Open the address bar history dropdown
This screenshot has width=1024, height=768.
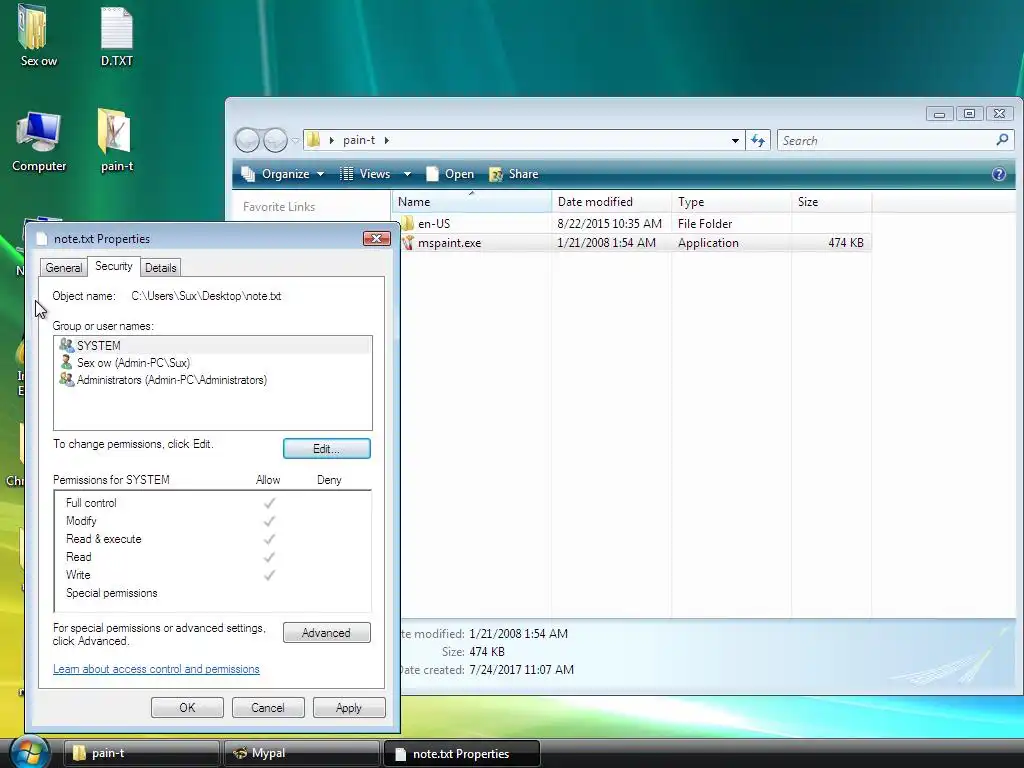(735, 140)
